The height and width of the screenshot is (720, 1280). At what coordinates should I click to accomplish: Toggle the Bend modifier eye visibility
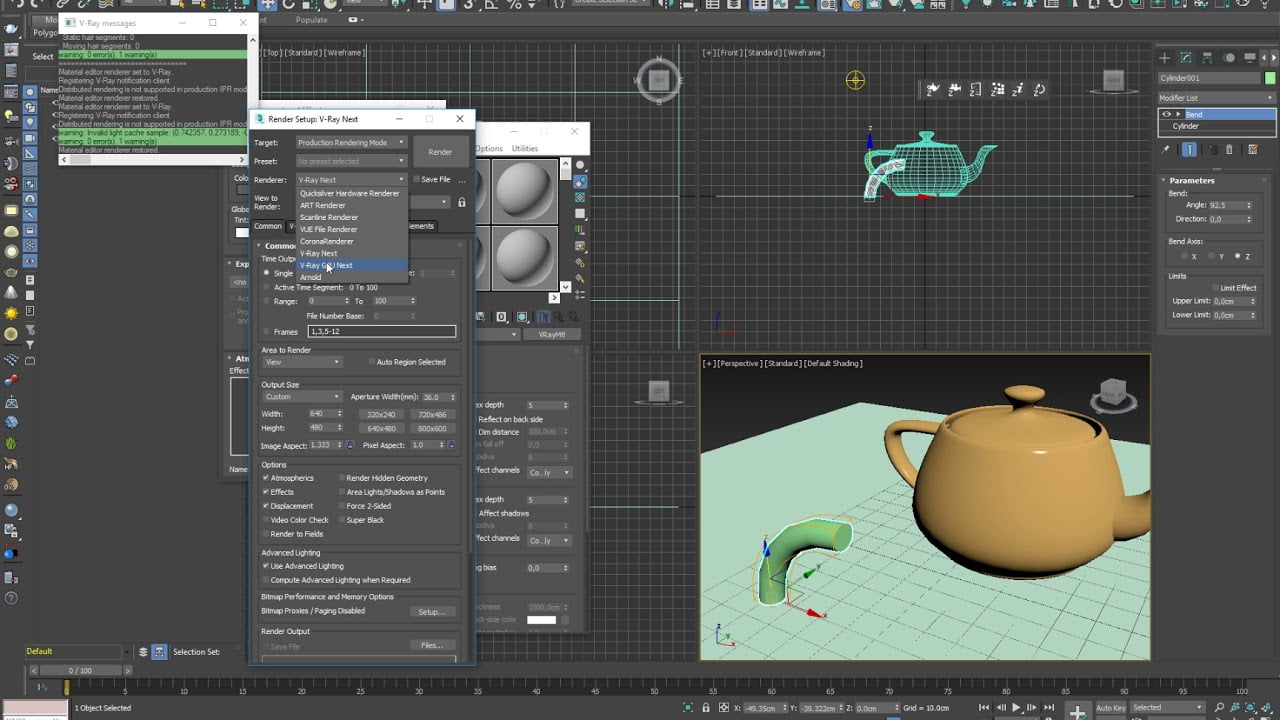click(1166, 114)
